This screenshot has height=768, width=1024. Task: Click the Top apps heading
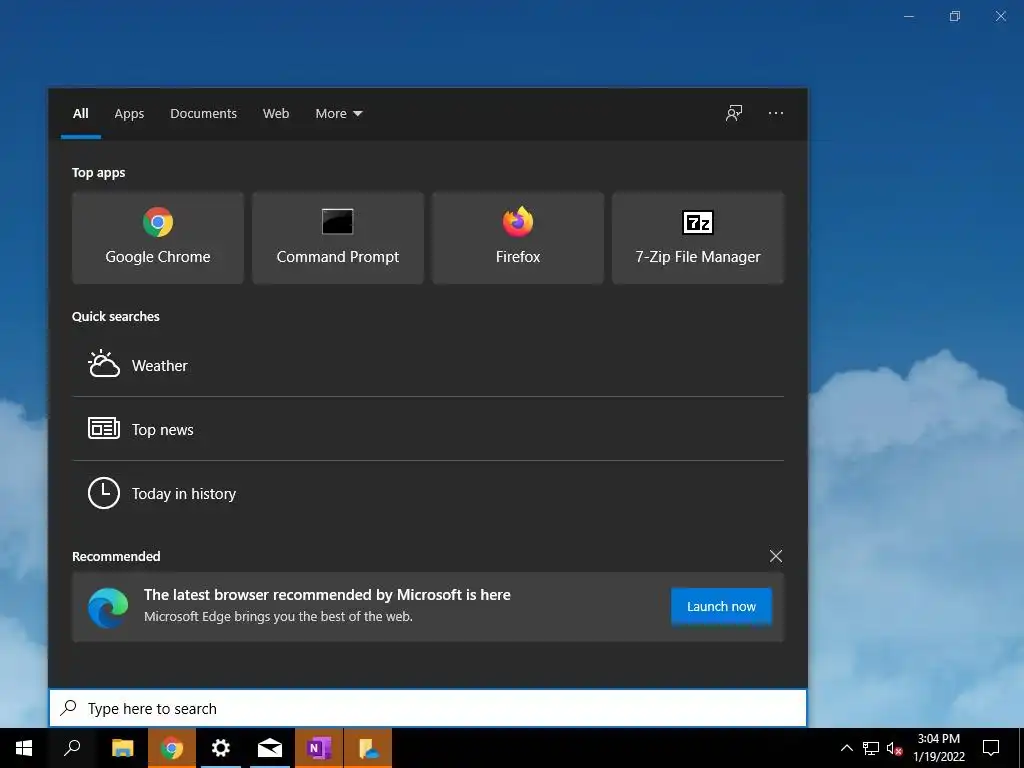(99, 172)
